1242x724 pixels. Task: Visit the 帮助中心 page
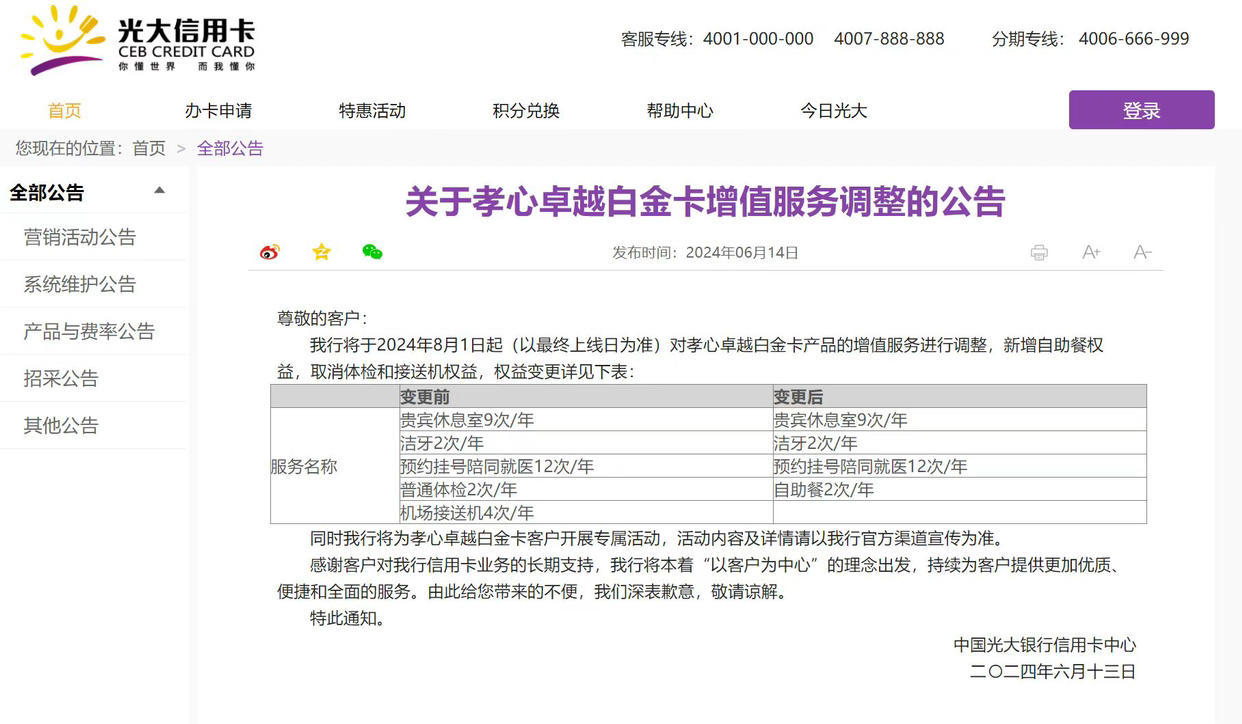point(680,111)
